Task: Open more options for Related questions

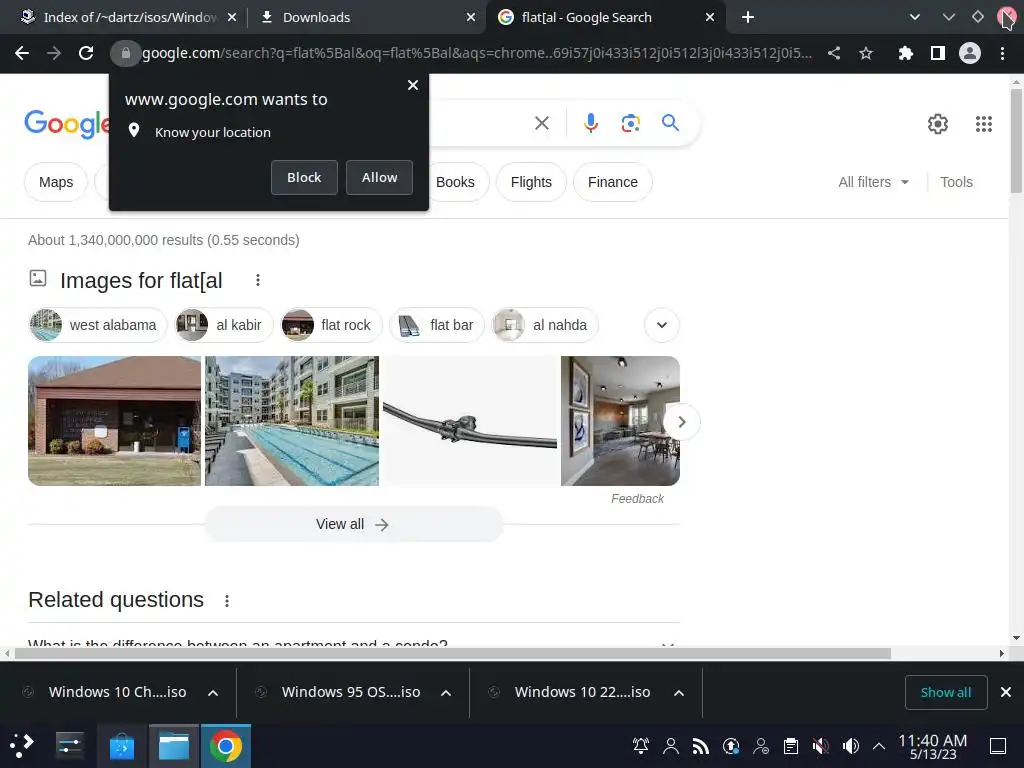Action: click(x=227, y=601)
